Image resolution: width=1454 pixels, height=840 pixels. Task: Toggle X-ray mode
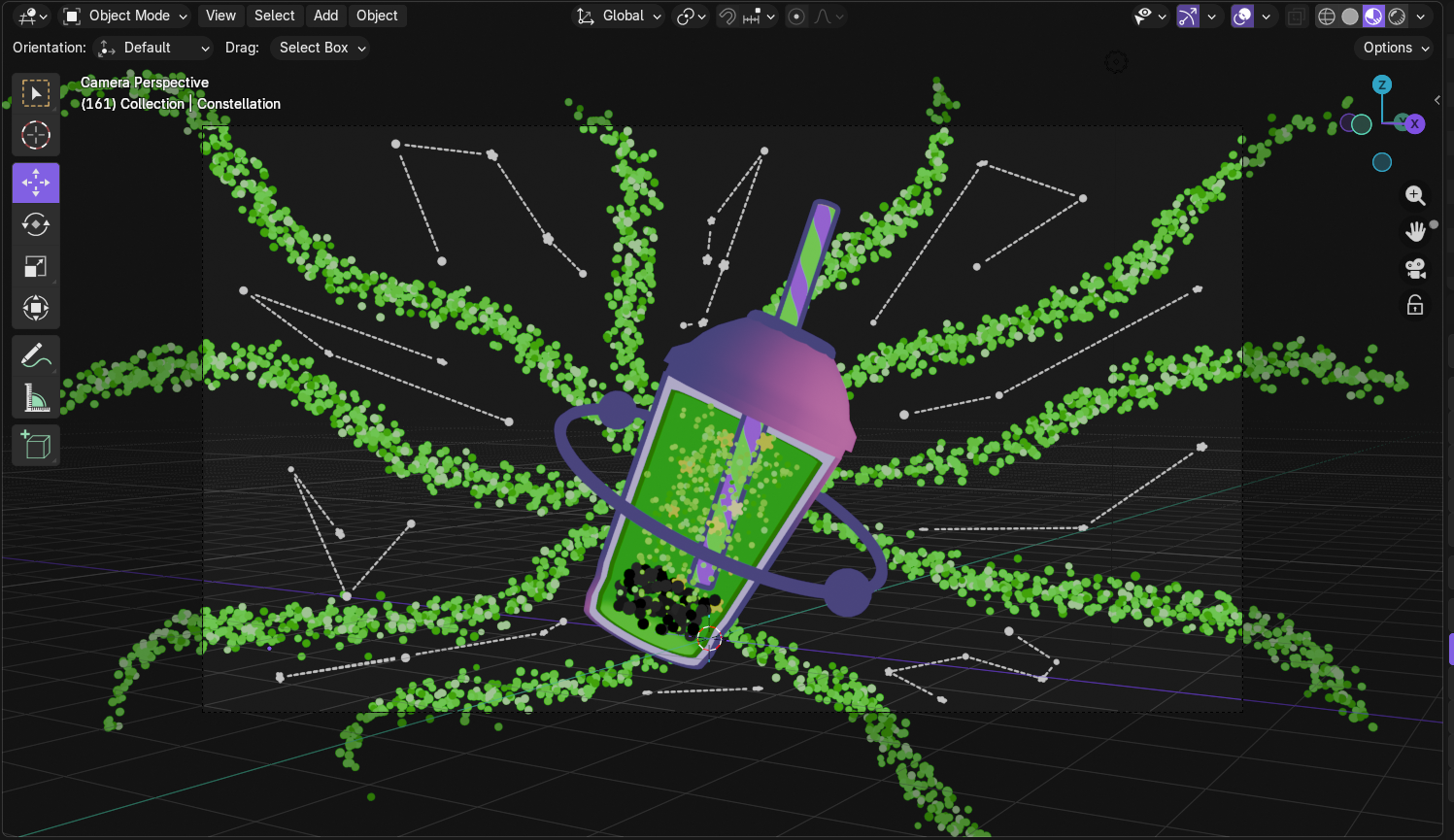pos(1296,16)
